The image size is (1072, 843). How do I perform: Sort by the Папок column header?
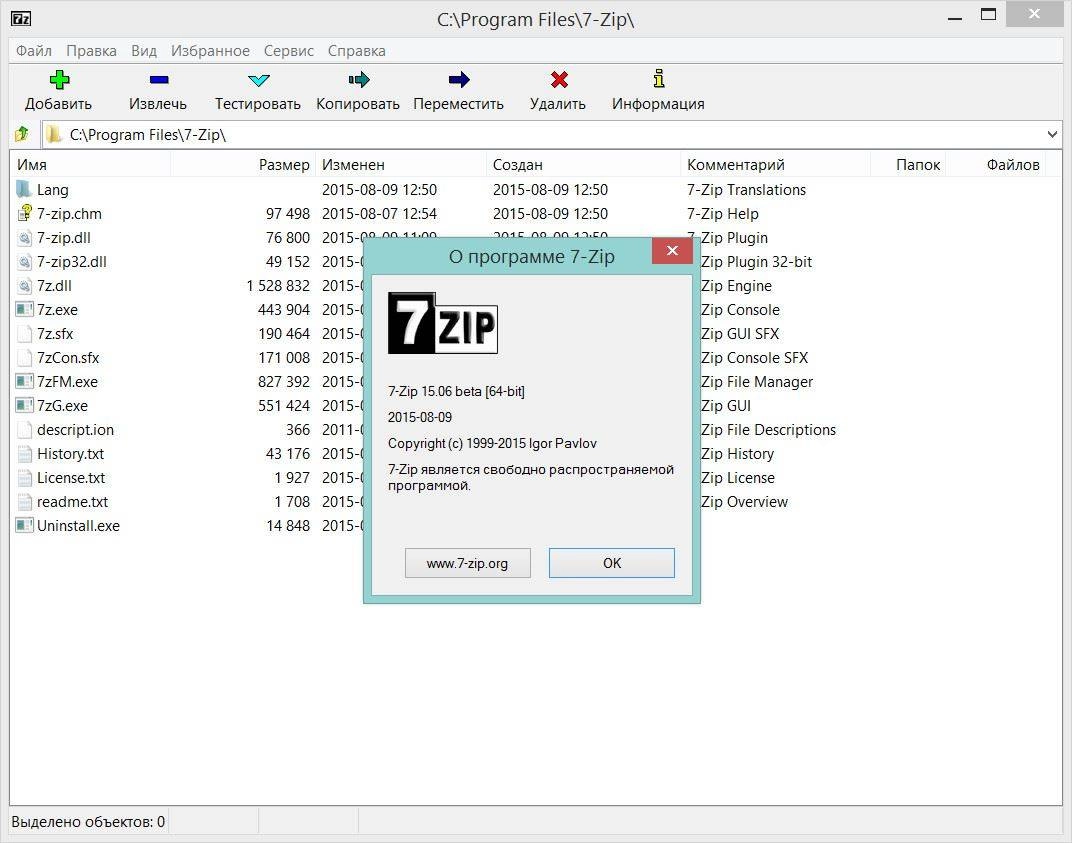[x=909, y=165]
